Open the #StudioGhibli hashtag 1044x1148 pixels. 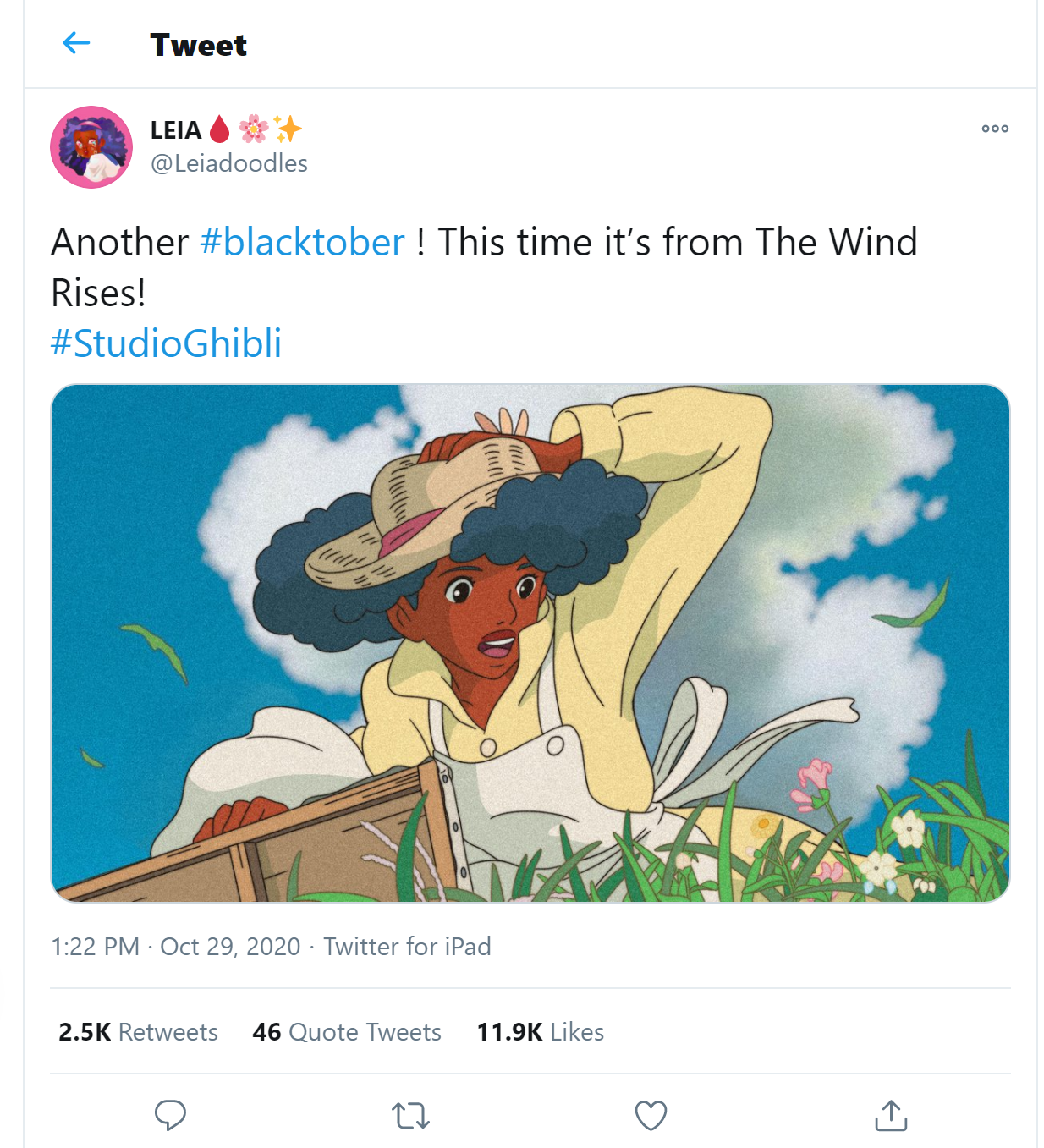[x=166, y=343]
